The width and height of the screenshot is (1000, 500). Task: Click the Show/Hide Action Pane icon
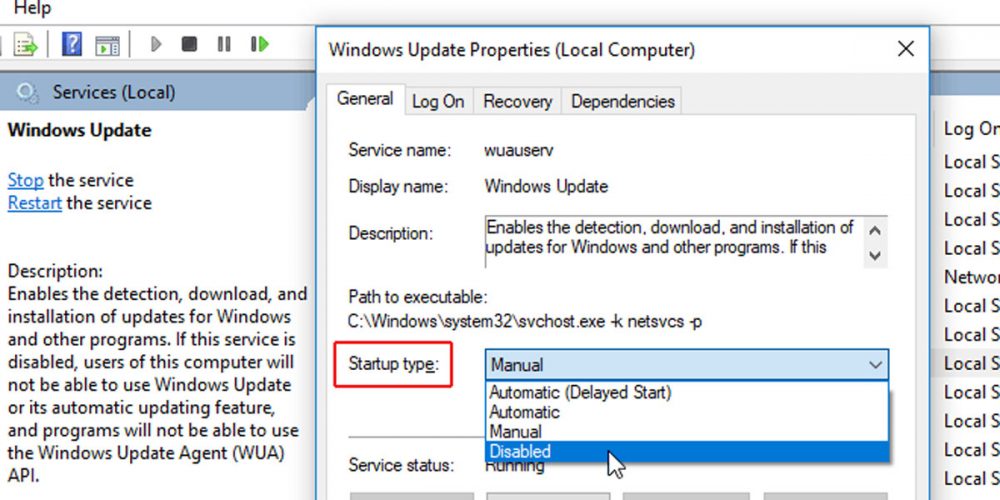pos(107,45)
